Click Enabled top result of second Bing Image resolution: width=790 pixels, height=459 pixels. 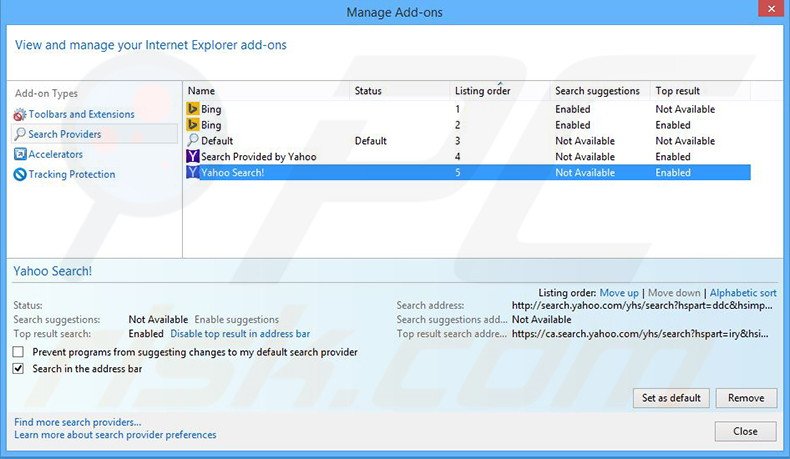point(673,125)
